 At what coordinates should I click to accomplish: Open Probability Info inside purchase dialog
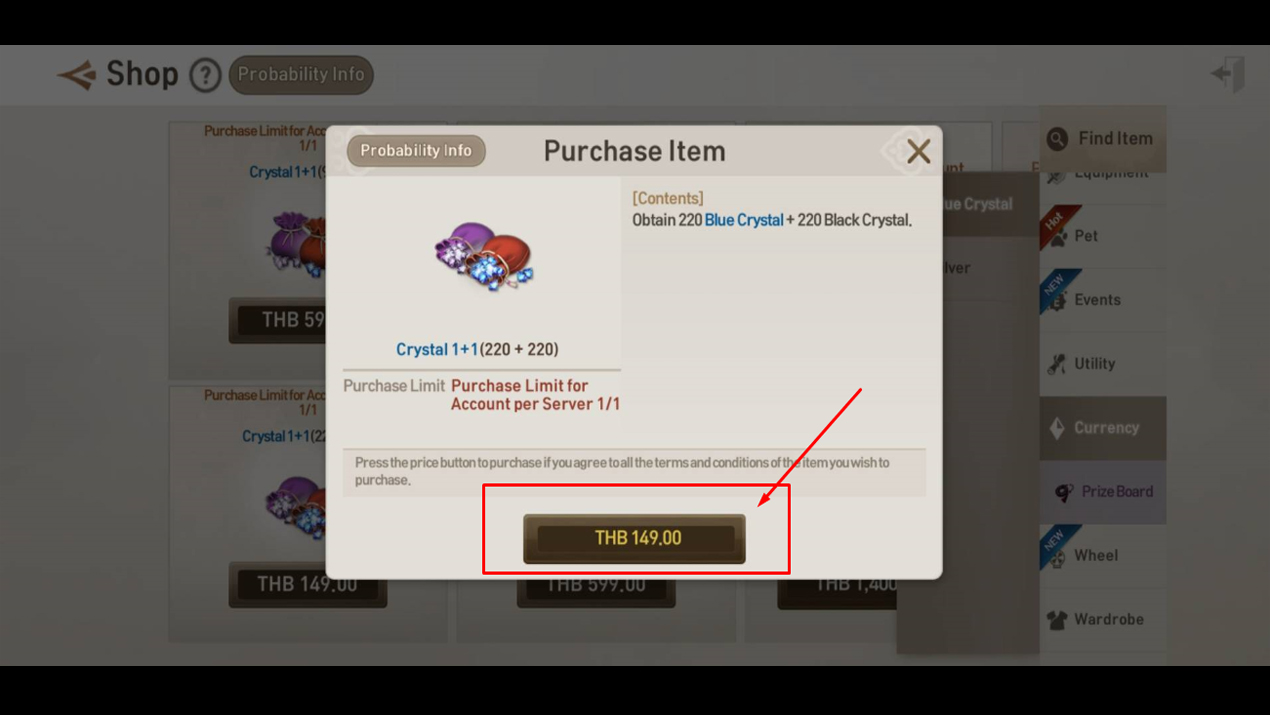tap(416, 150)
